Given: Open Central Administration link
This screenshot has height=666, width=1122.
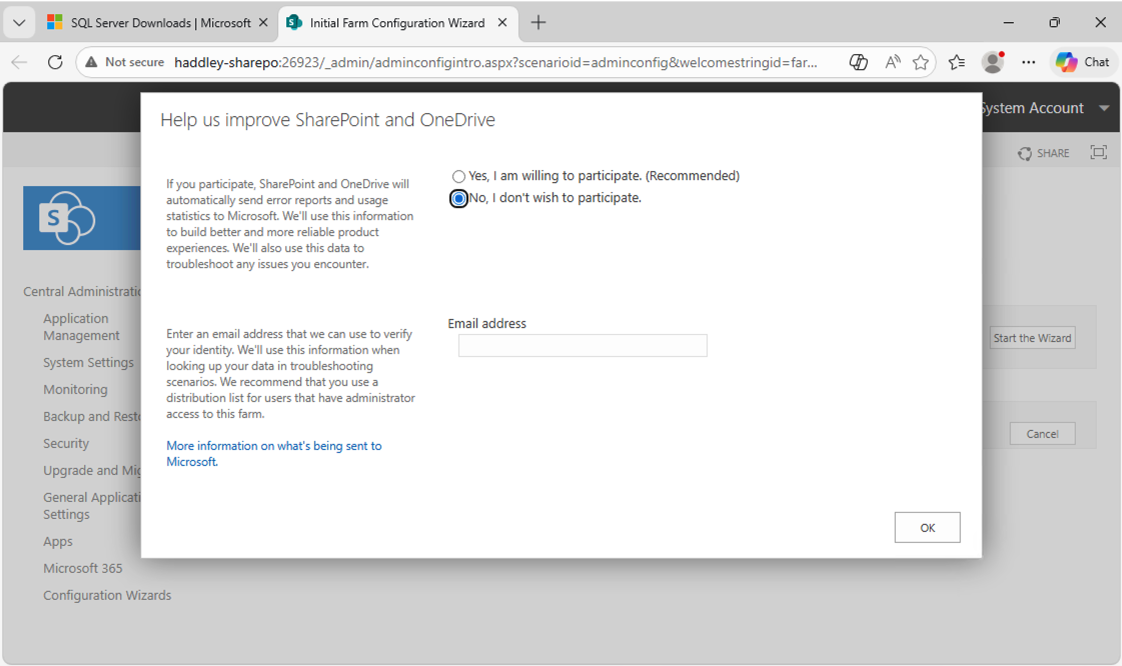Looking at the screenshot, I should pyautogui.click(x=82, y=291).
